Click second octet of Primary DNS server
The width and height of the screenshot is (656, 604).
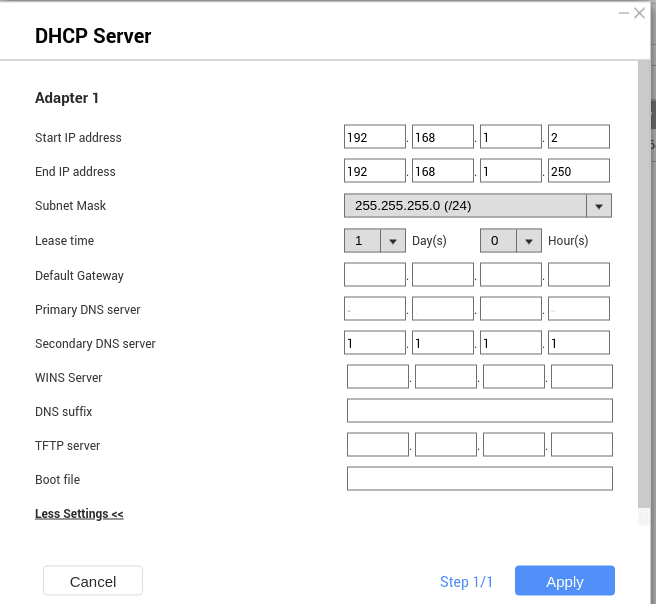point(443,309)
